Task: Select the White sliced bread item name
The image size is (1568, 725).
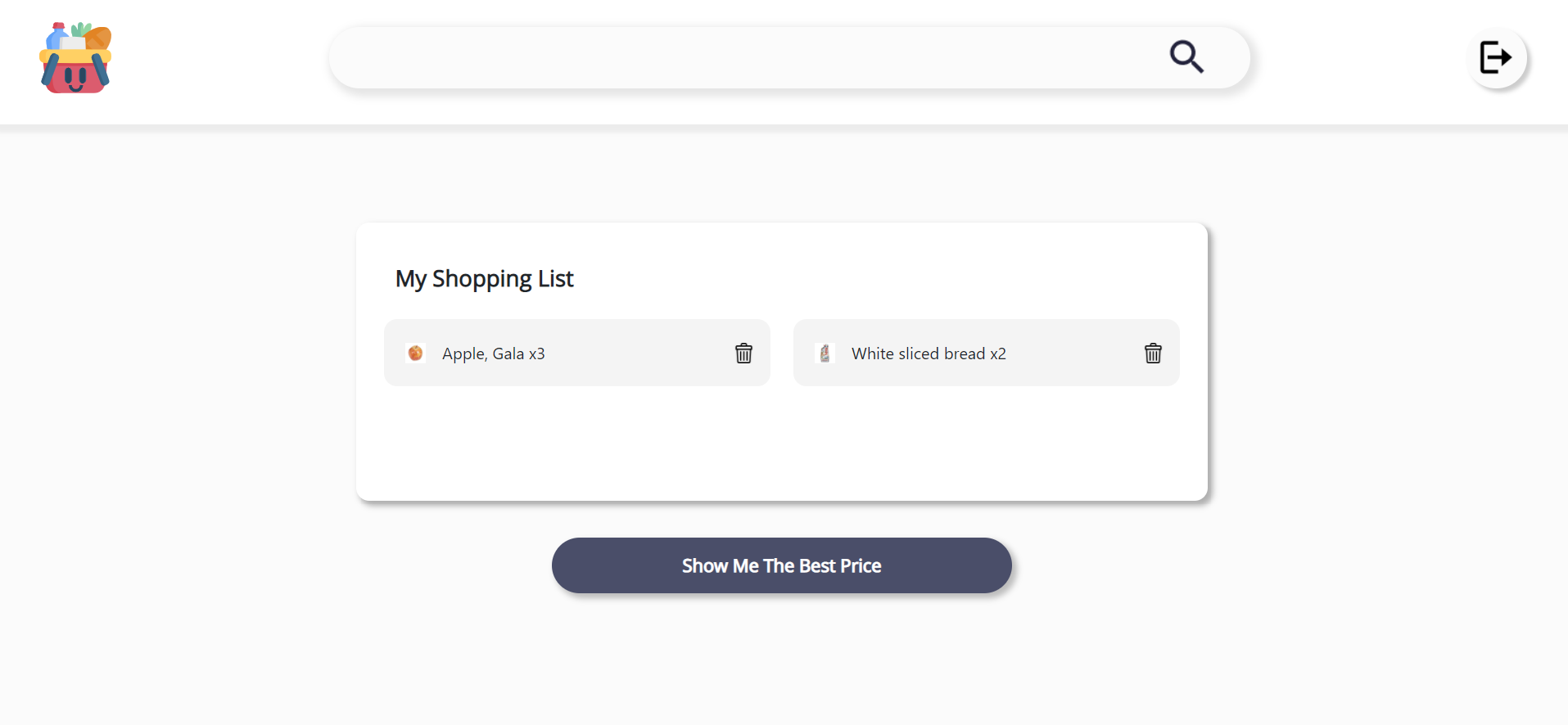Action: [x=918, y=353]
